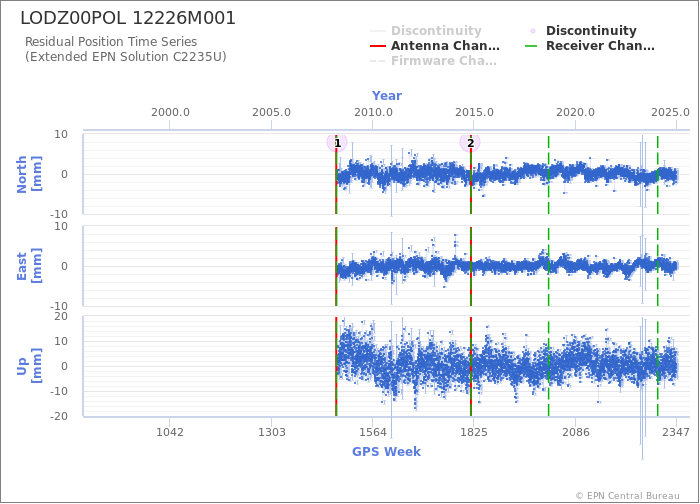Click the 2015.0 year tick label

click(474, 112)
